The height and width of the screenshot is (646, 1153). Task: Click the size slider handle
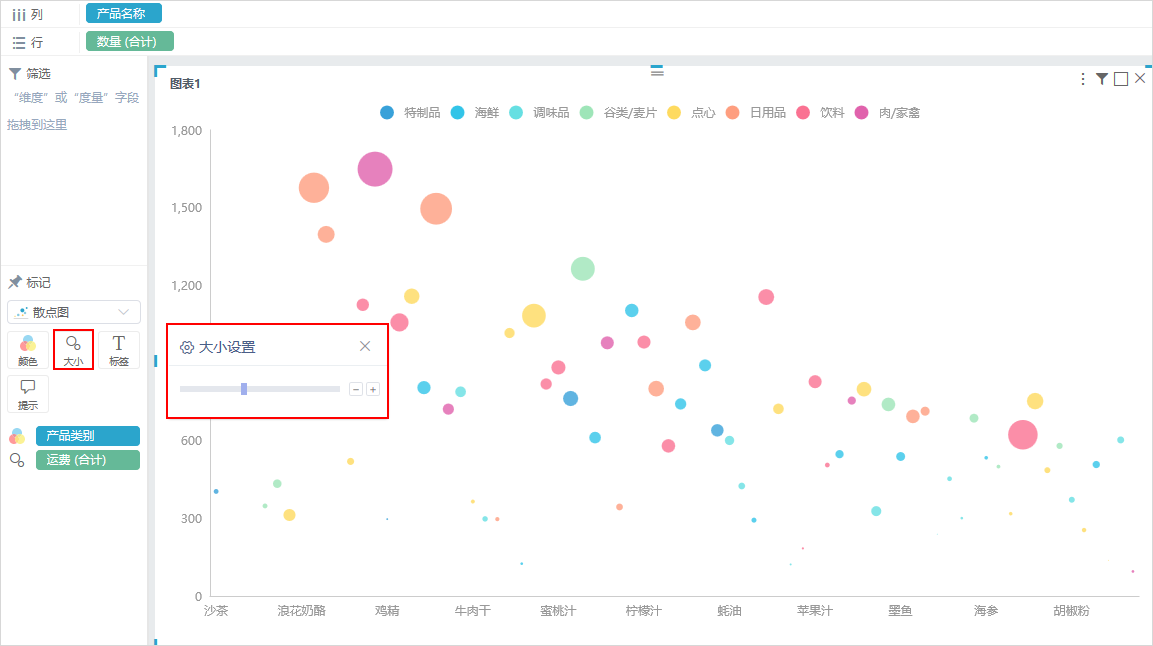[x=244, y=389]
